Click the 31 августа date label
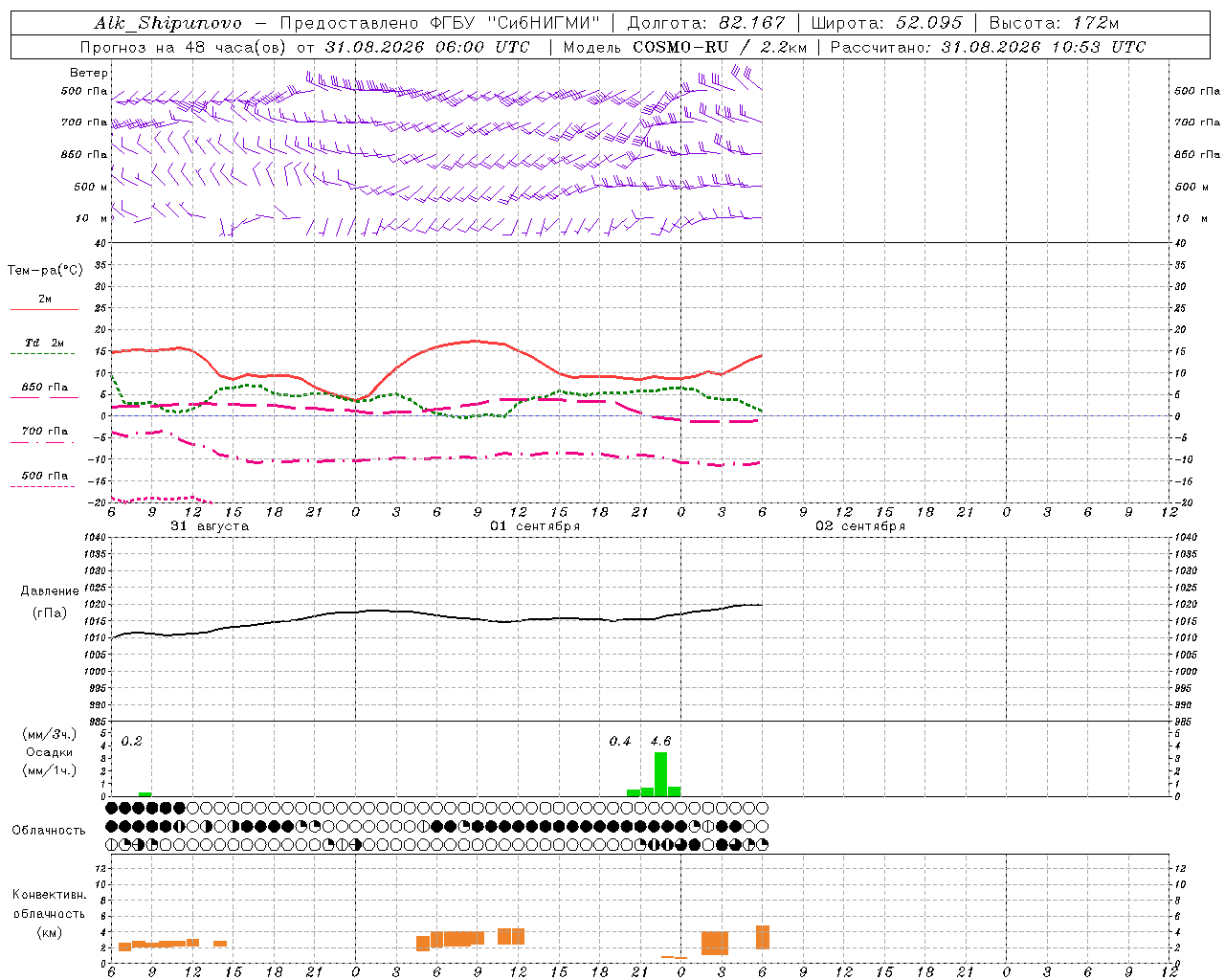This screenshot has height=980, width=1225. click(x=210, y=526)
